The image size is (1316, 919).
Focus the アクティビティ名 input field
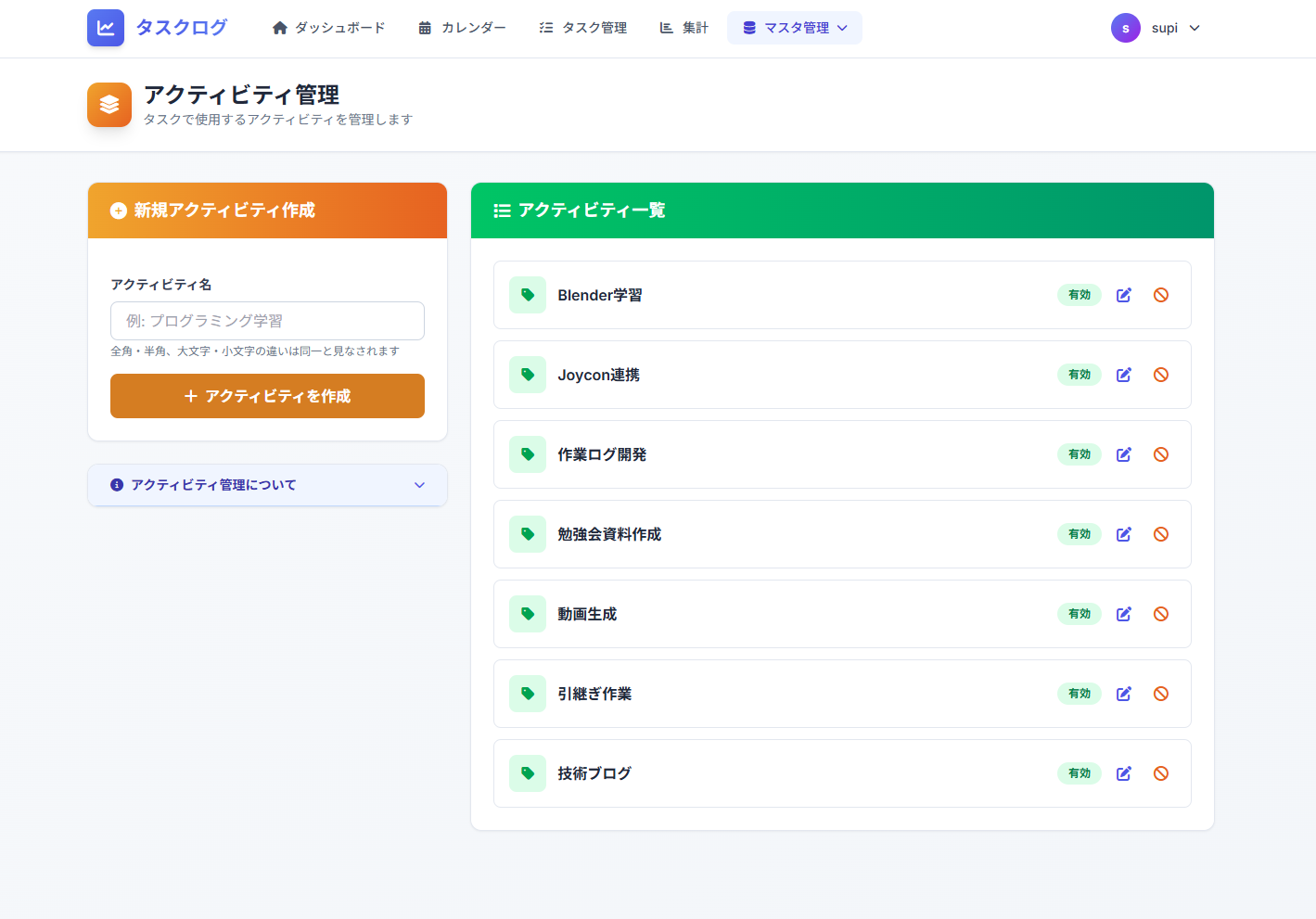(267, 321)
